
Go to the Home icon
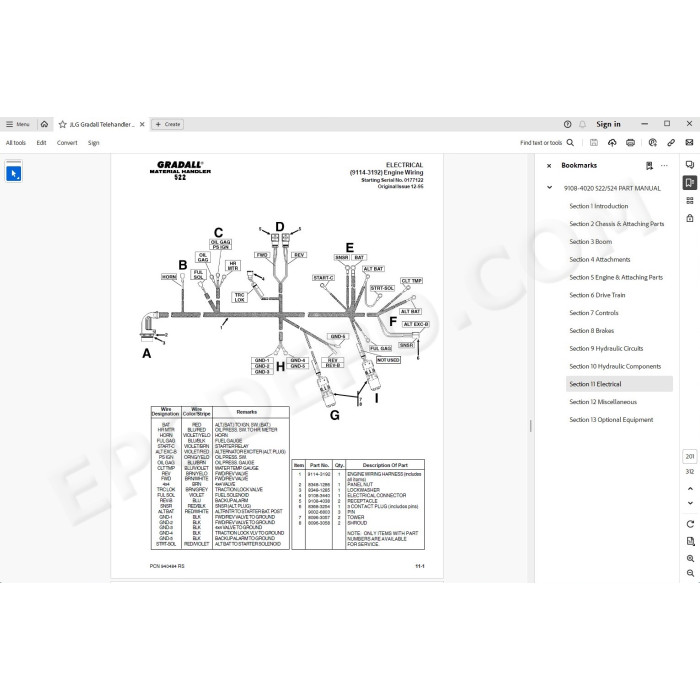[x=44, y=124]
